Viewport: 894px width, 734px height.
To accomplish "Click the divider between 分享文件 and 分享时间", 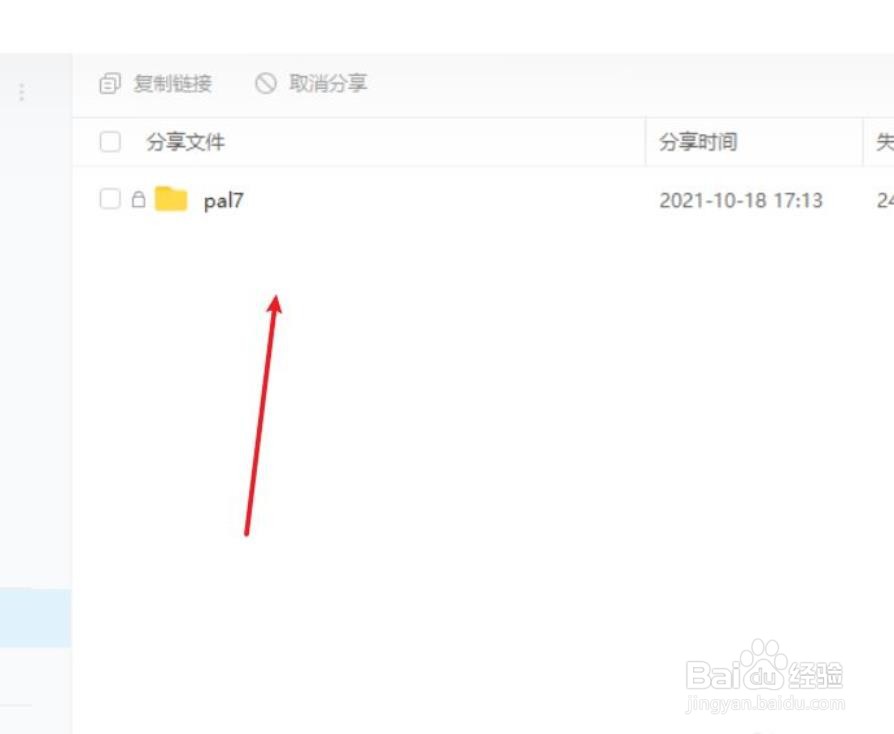I will [645, 142].
